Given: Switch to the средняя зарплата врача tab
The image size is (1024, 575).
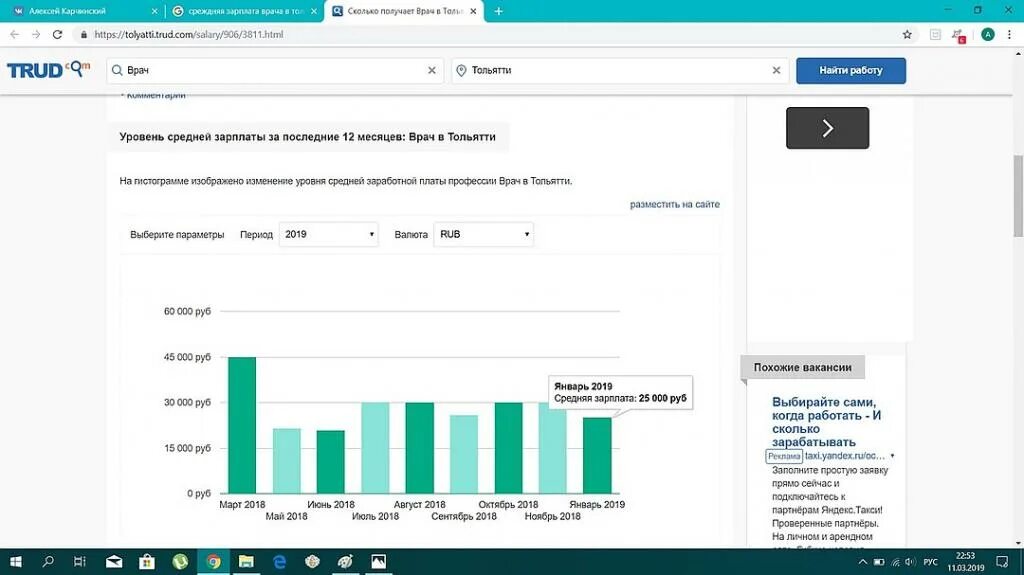Looking at the screenshot, I should click(x=243, y=11).
